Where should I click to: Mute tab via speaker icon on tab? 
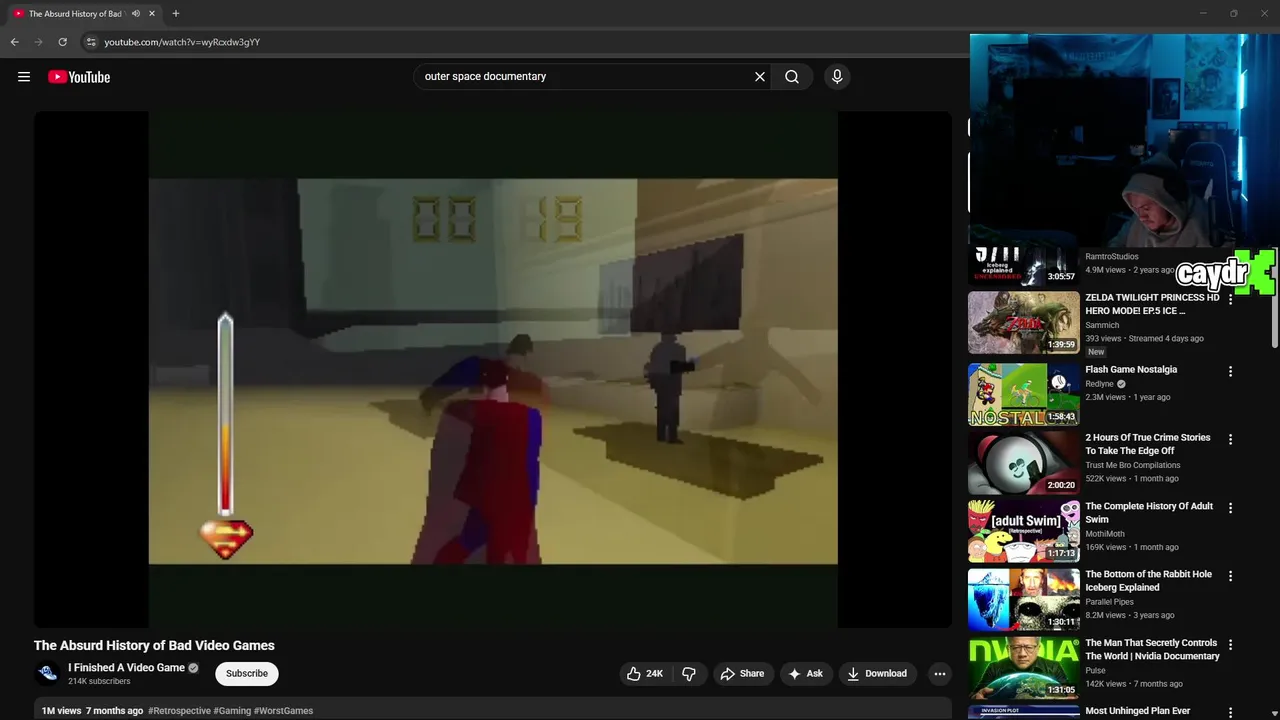pos(136,14)
